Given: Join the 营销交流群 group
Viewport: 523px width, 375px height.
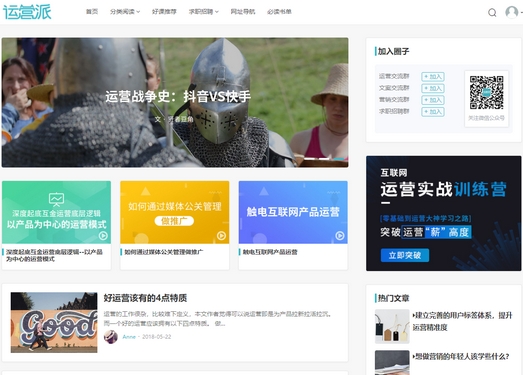Looking at the screenshot, I should tap(433, 100).
